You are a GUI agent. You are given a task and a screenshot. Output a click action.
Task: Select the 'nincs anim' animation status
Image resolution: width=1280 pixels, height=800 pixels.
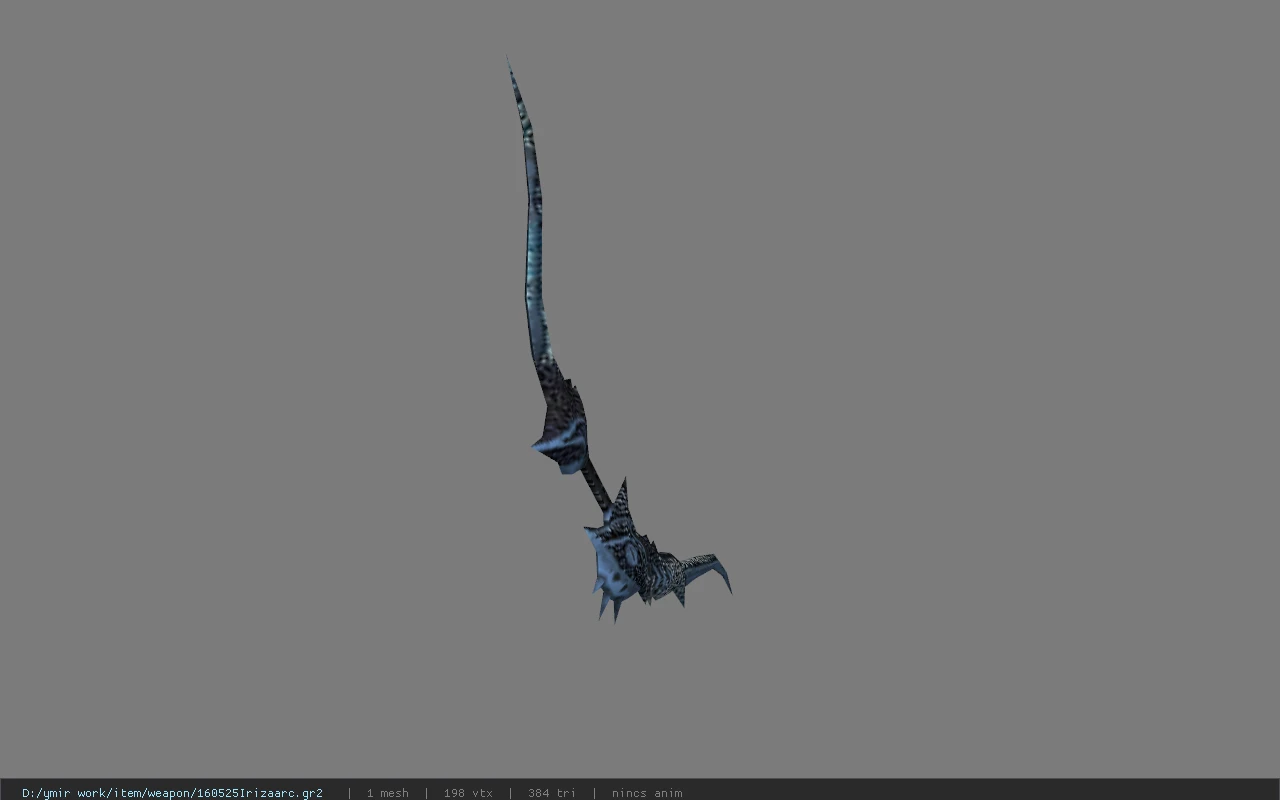(647, 792)
